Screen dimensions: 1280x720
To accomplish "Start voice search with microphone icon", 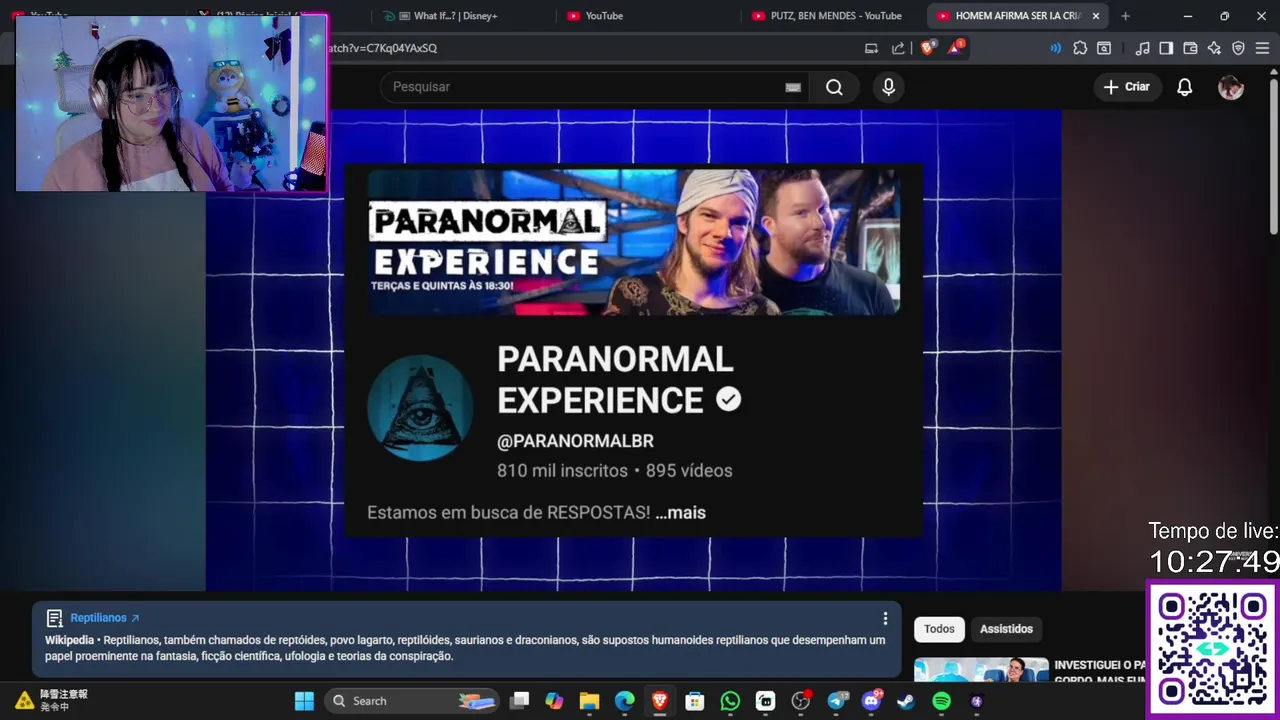I will pyautogui.click(x=888, y=87).
